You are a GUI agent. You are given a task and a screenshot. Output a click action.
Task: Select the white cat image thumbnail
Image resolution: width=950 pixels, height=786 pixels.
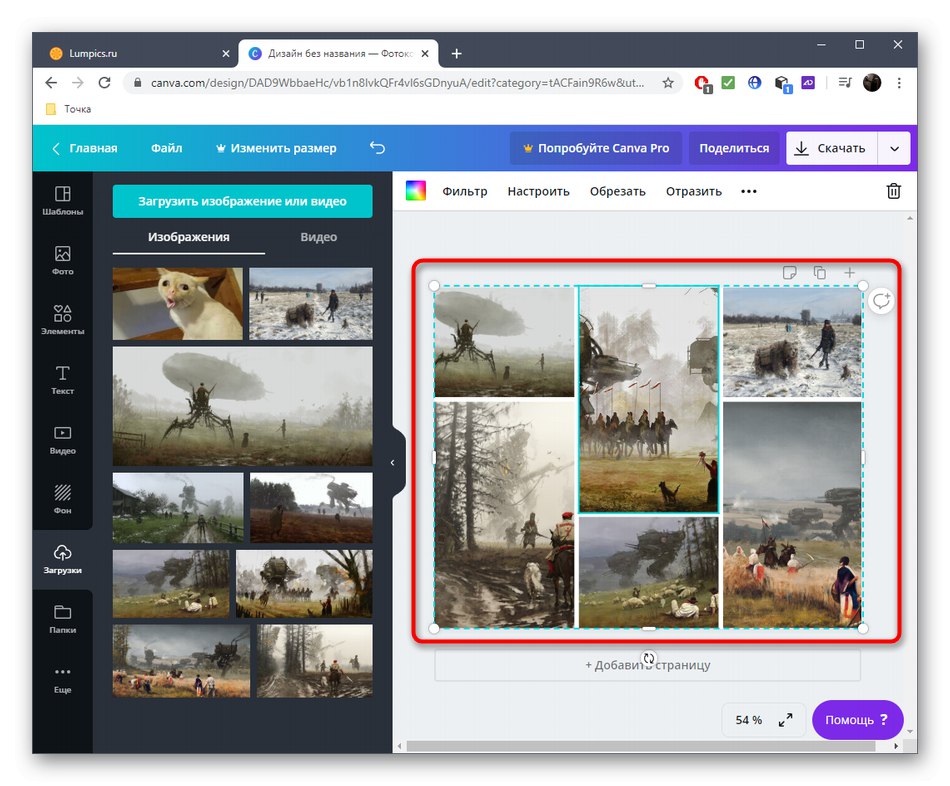click(178, 304)
